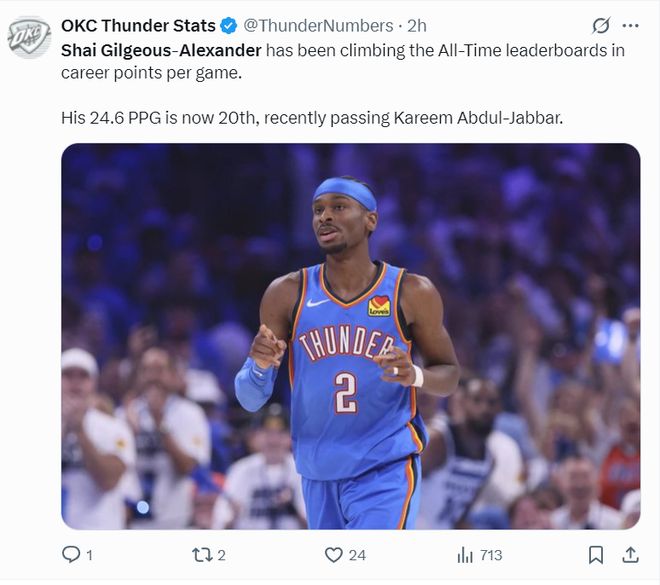Open the Thunder player photo
Screen dimensions: 660x585
350,336
